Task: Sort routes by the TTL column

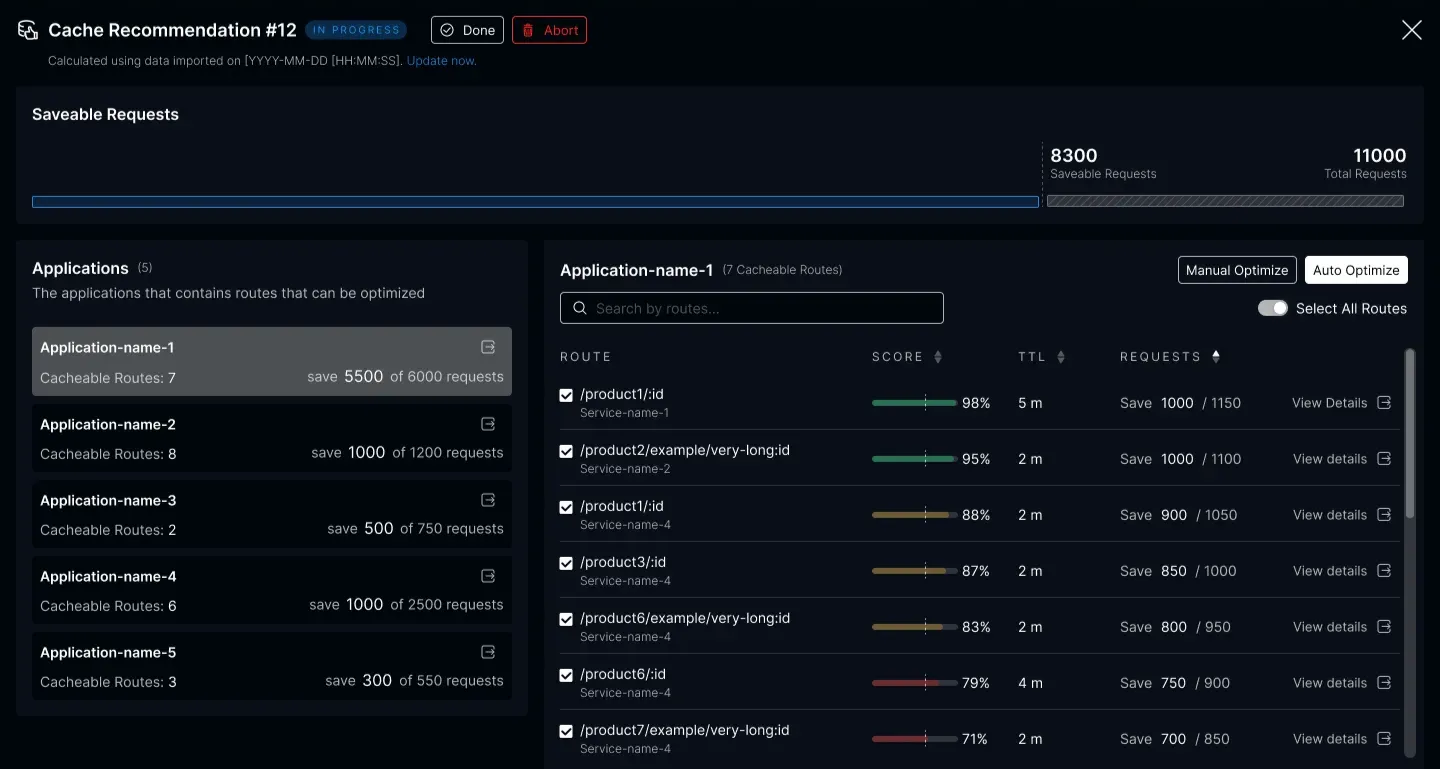Action: [x=1061, y=357]
